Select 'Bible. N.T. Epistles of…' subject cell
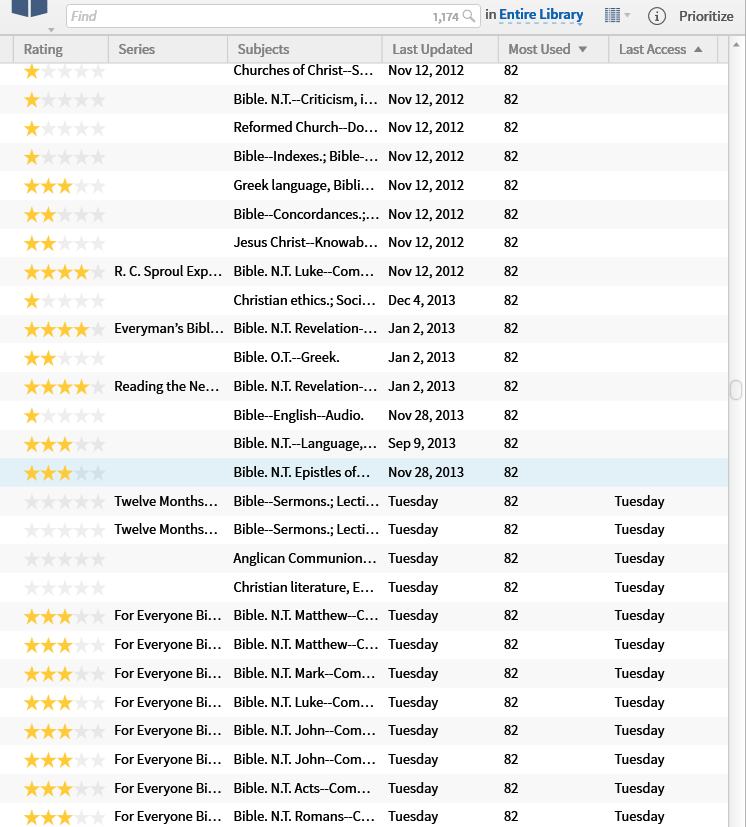746x827 pixels. [x=301, y=473]
